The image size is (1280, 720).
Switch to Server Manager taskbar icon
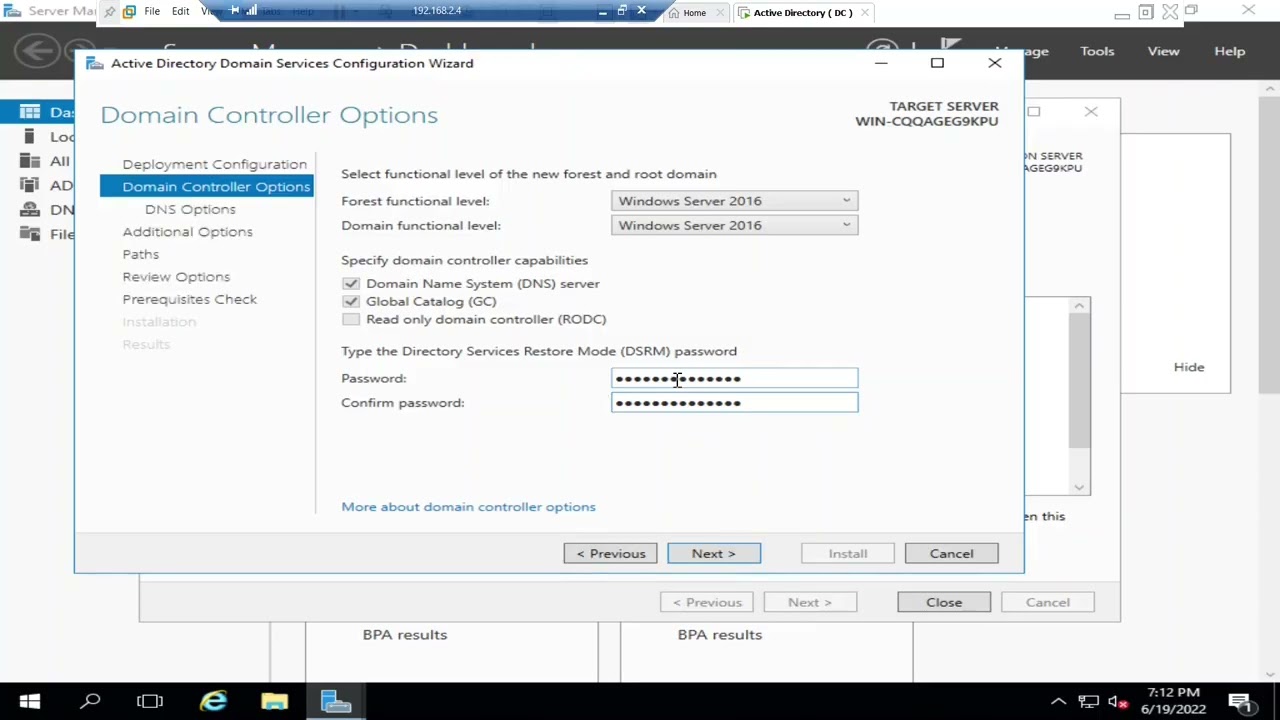[336, 701]
